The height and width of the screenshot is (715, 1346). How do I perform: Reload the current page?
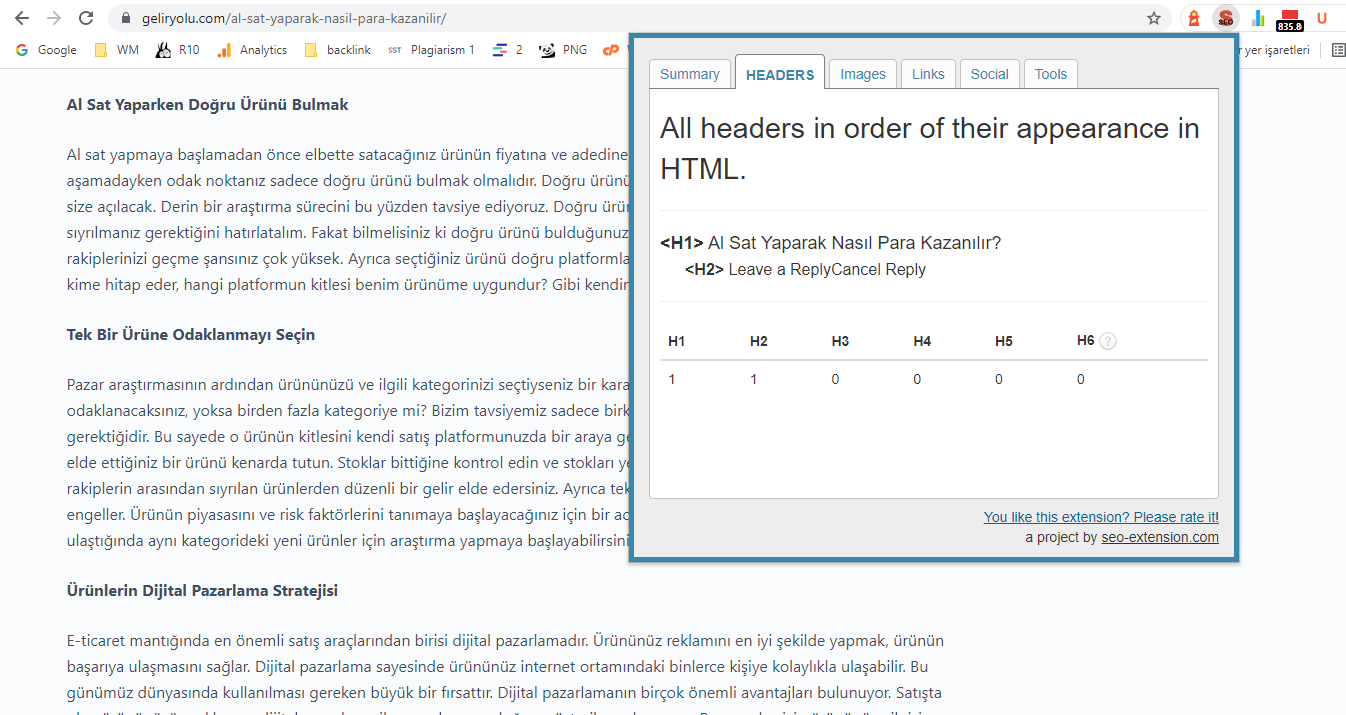click(86, 18)
